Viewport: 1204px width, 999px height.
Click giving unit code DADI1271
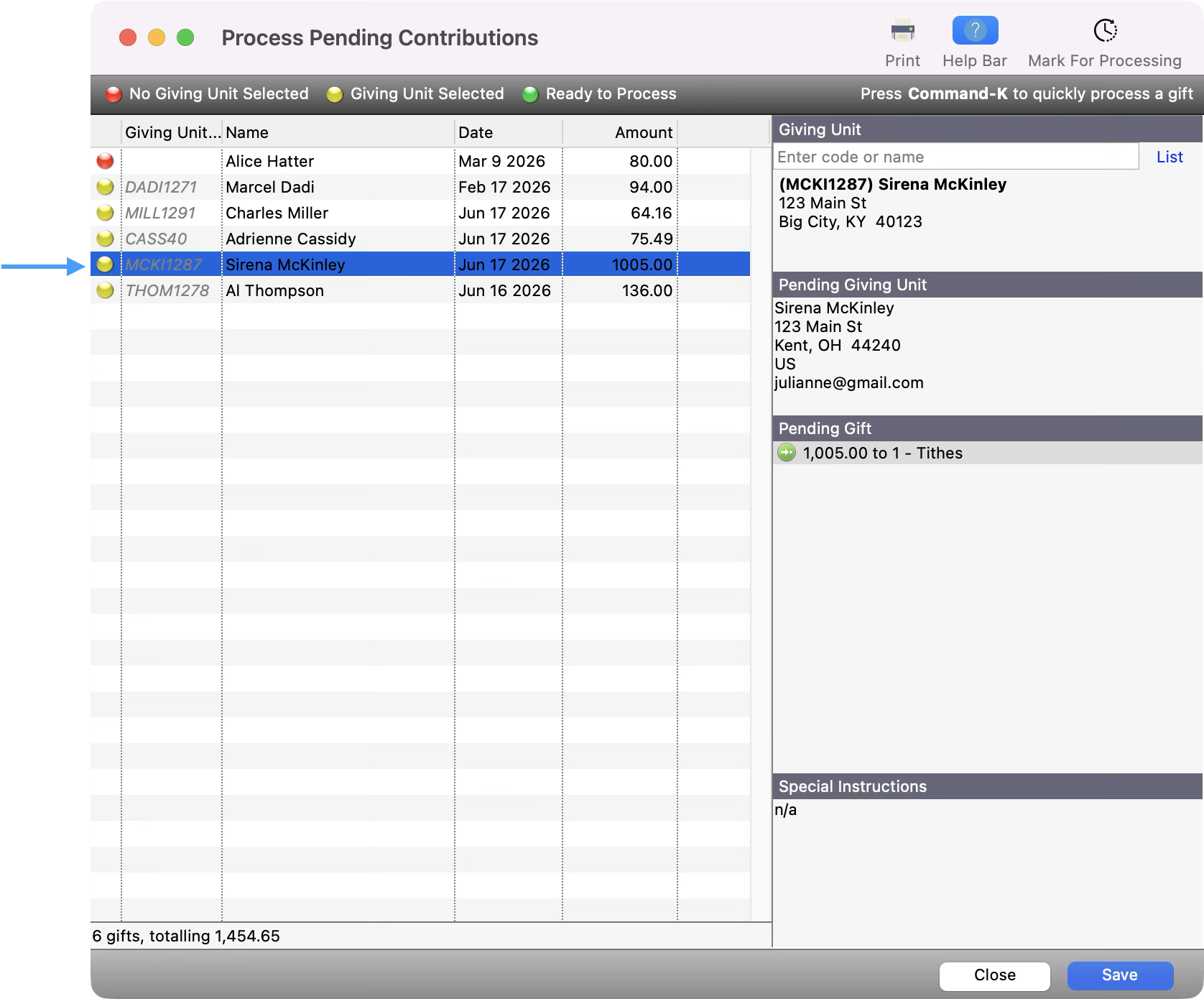pos(161,187)
